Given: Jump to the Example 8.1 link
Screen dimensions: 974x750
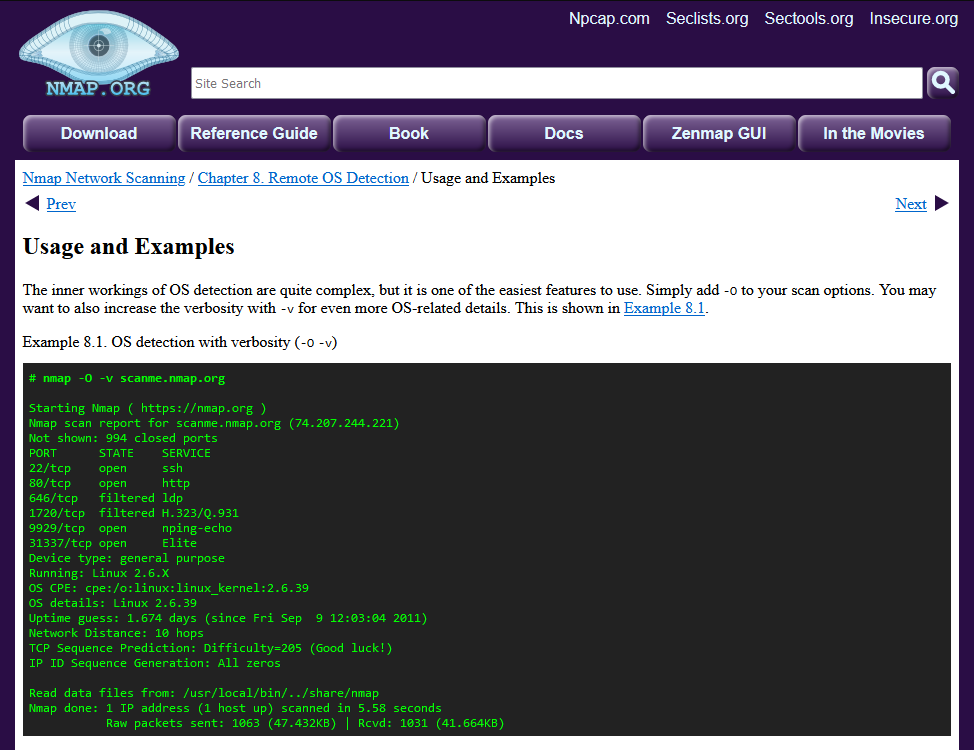Looking at the screenshot, I should point(664,308).
